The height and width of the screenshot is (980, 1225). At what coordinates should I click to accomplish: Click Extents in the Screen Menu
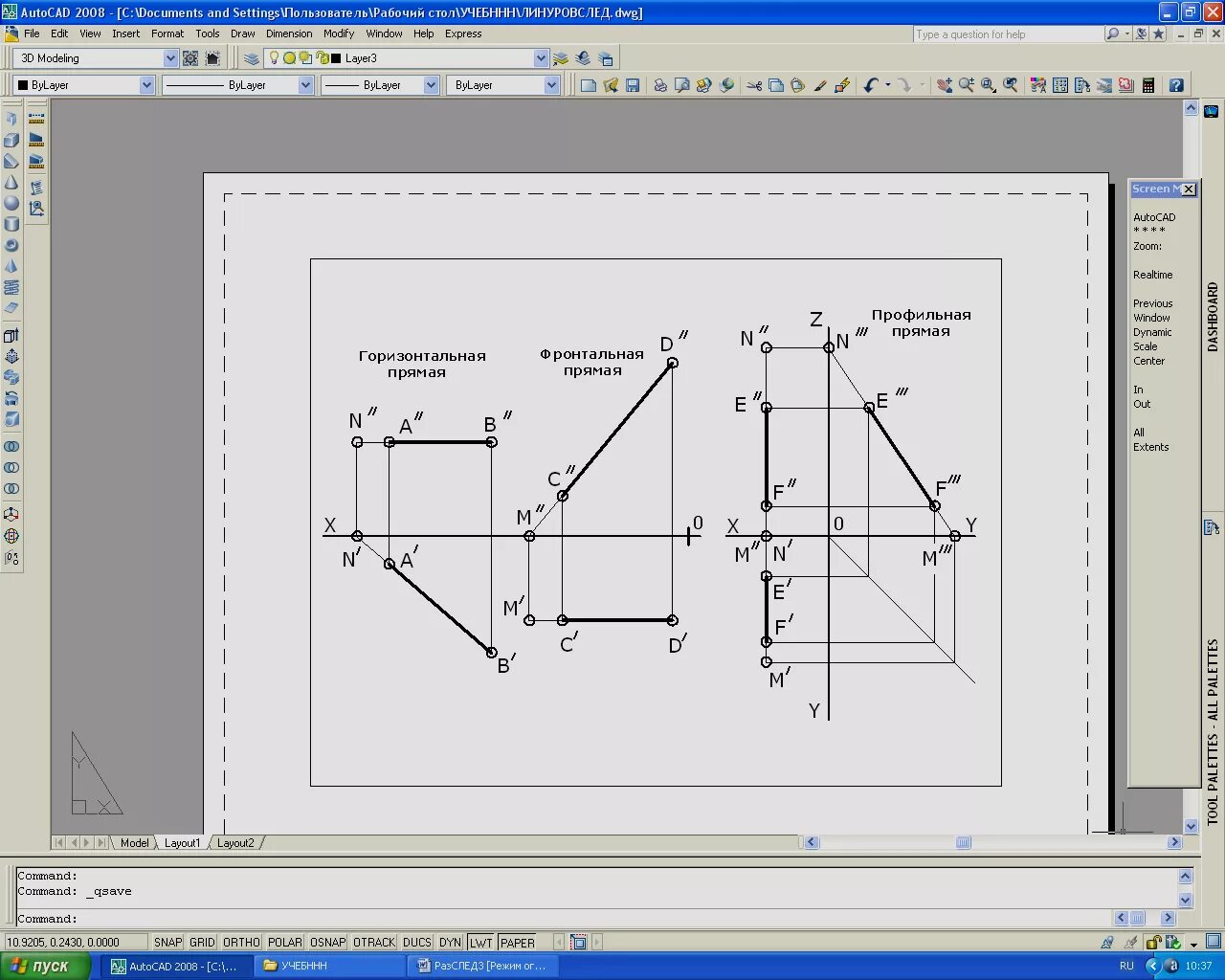point(1150,447)
